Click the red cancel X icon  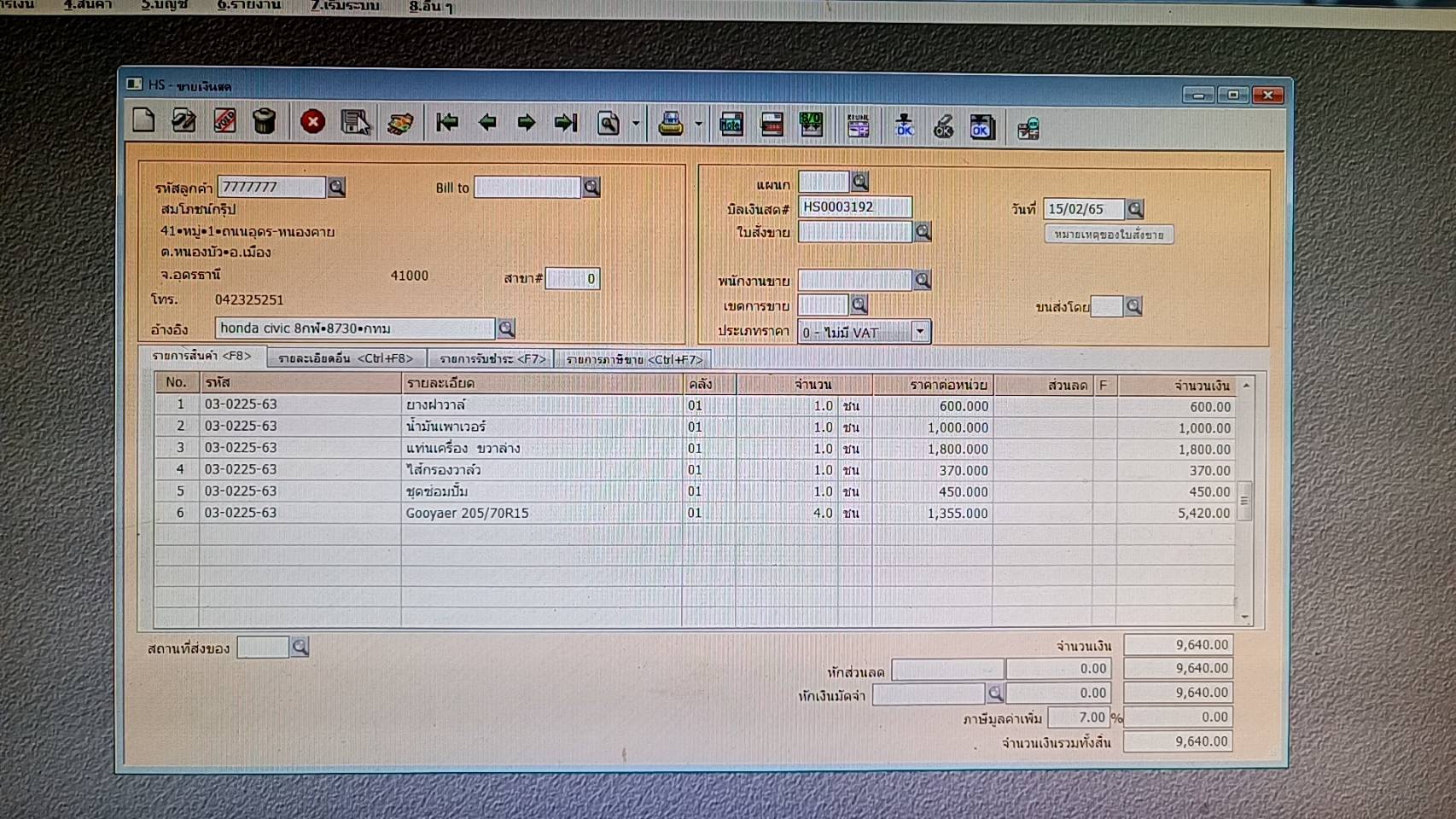pos(312,122)
